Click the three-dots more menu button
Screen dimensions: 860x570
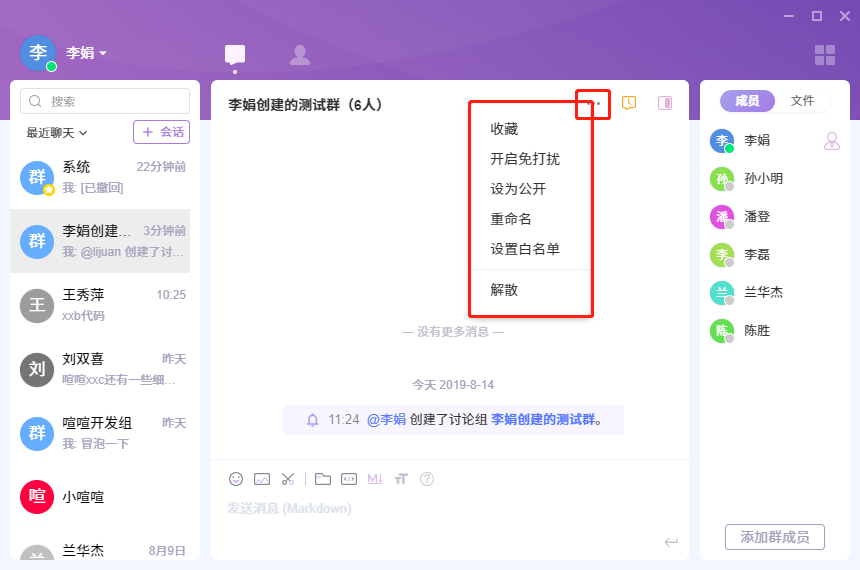pos(594,103)
